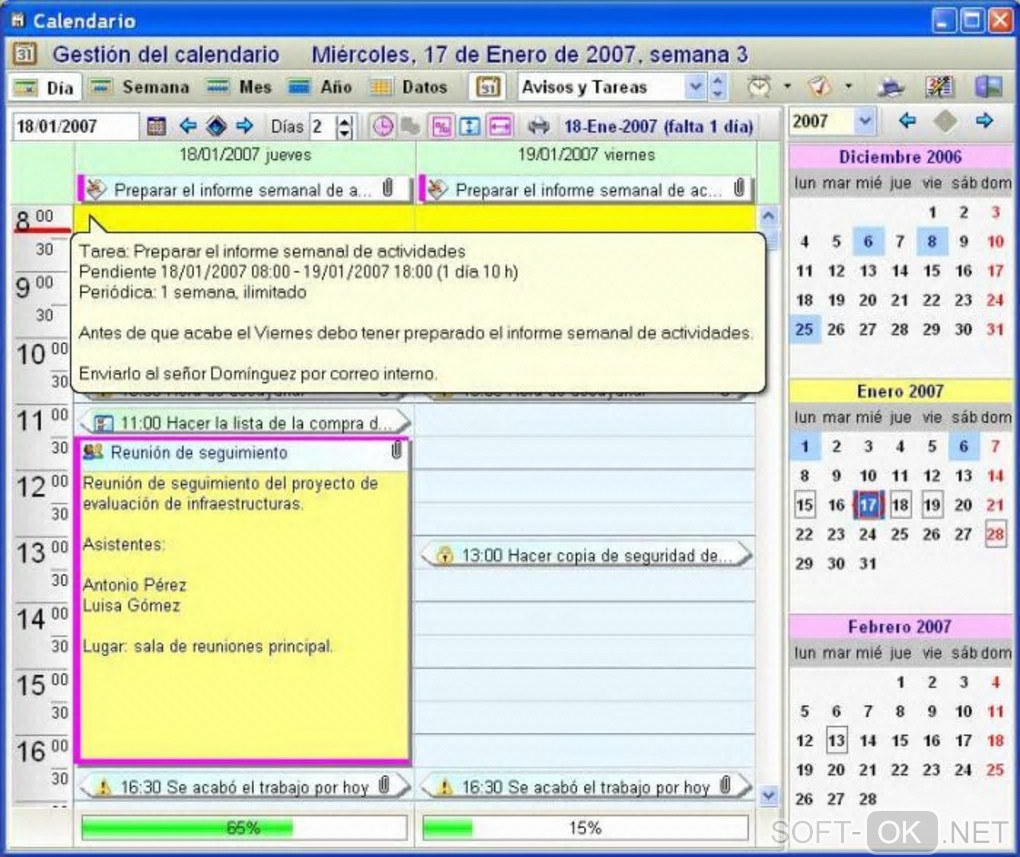Go to next day with right arrow
The height and width of the screenshot is (857, 1020).
point(245,125)
